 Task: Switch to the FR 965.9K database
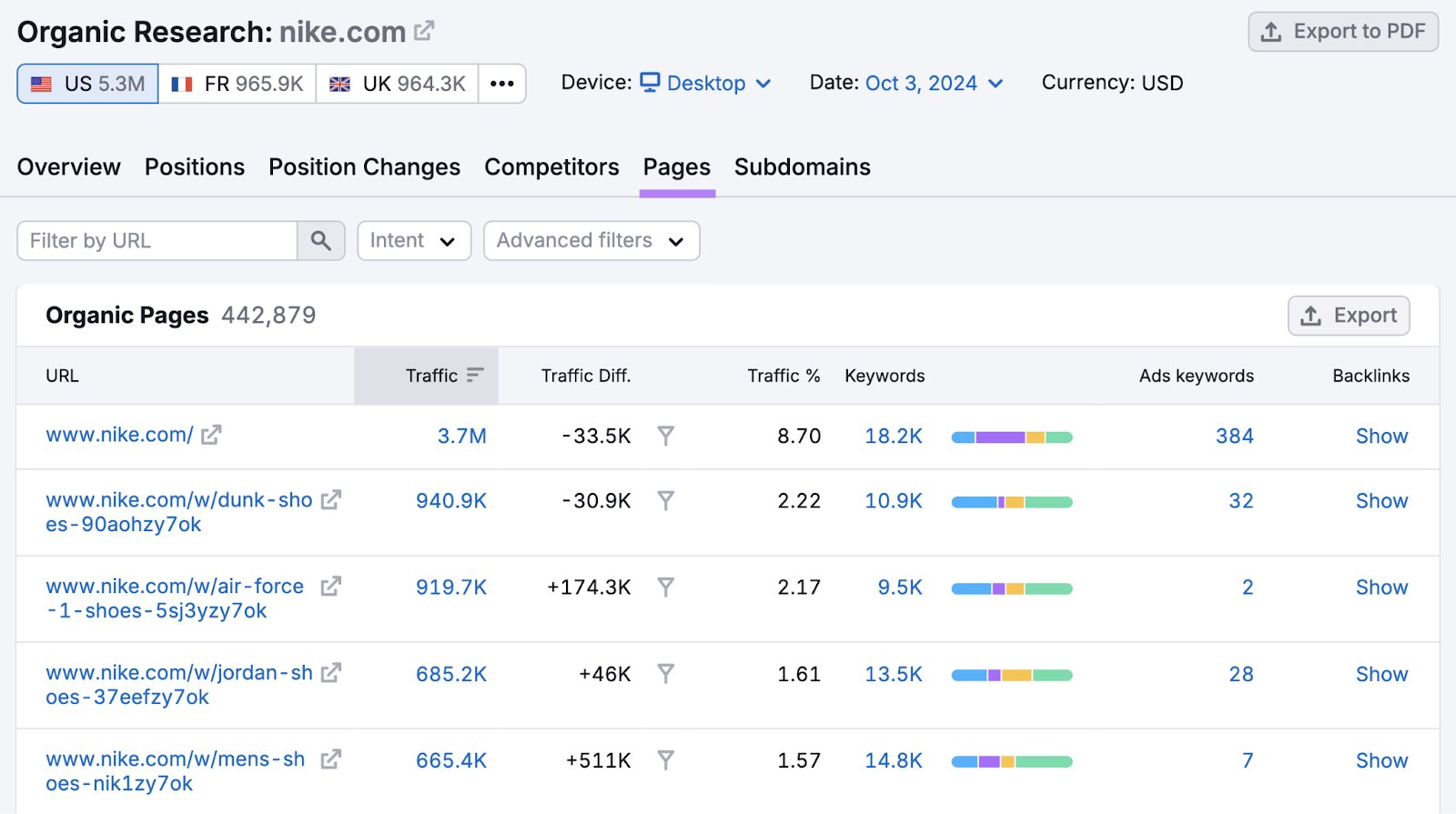(x=238, y=84)
